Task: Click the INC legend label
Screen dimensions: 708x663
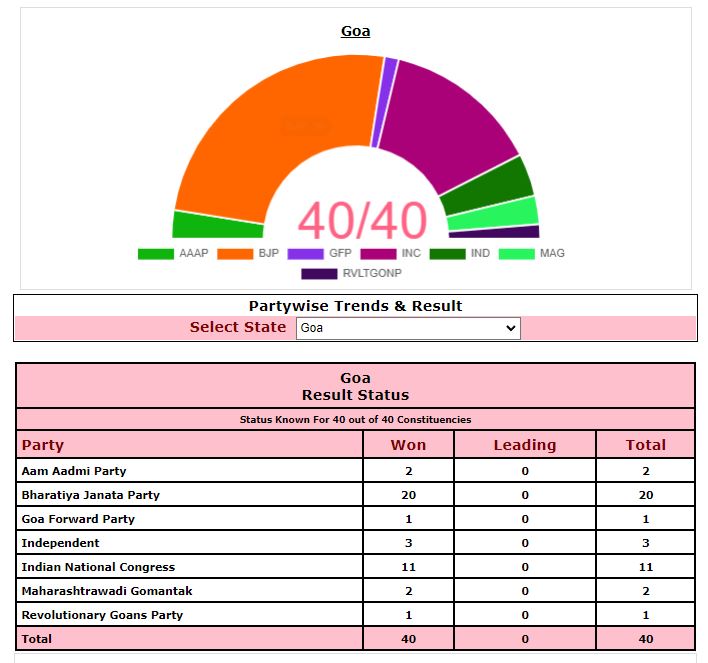Action: (411, 253)
